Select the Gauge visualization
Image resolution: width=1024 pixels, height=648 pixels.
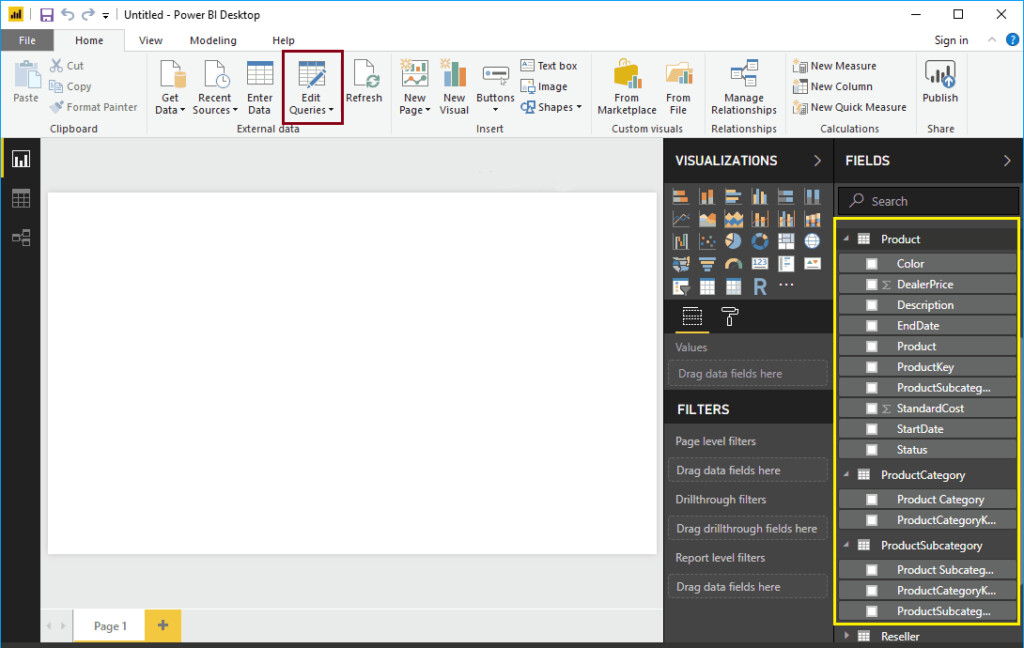(733, 263)
